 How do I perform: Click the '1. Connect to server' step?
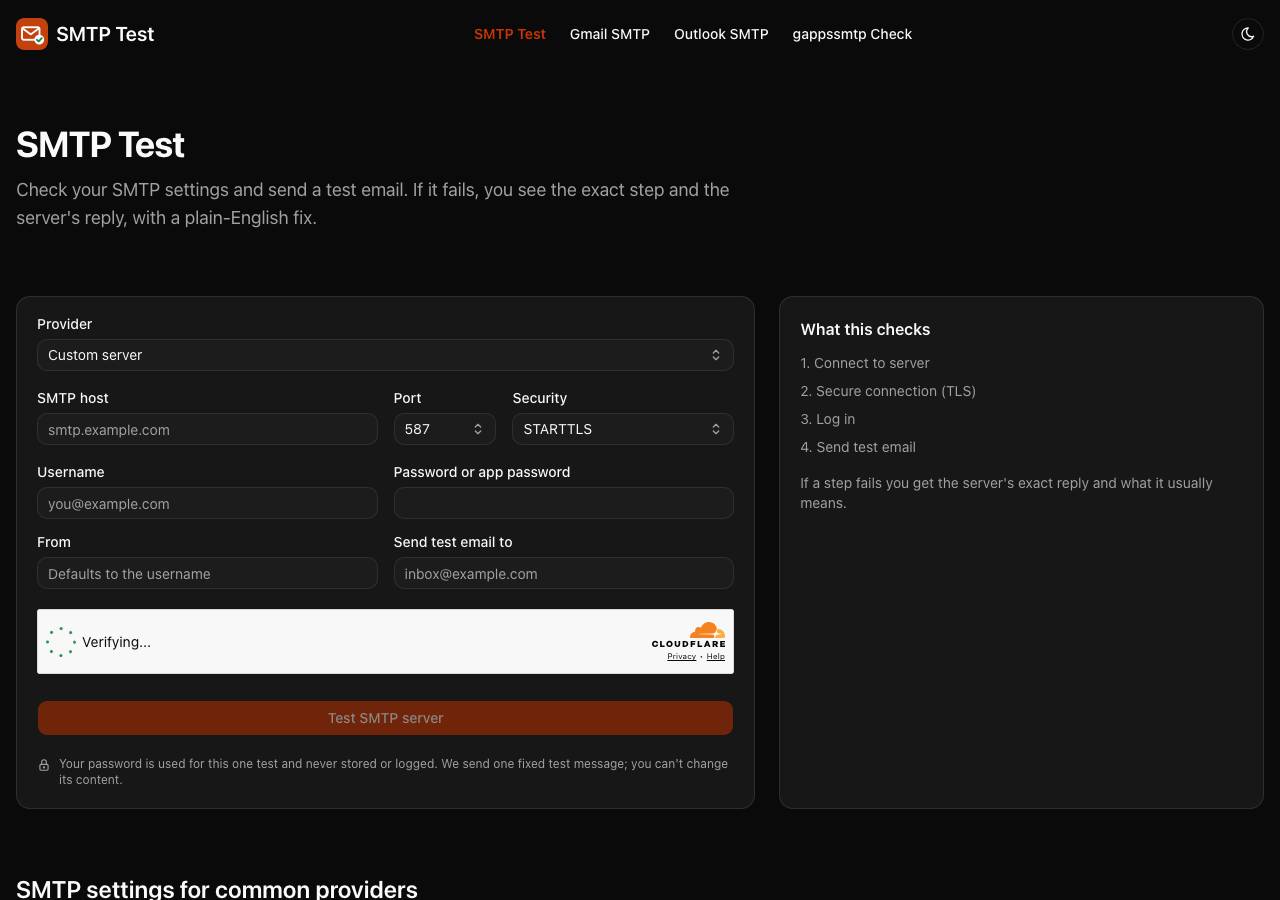pyautogui.click(x=865, y=363)
